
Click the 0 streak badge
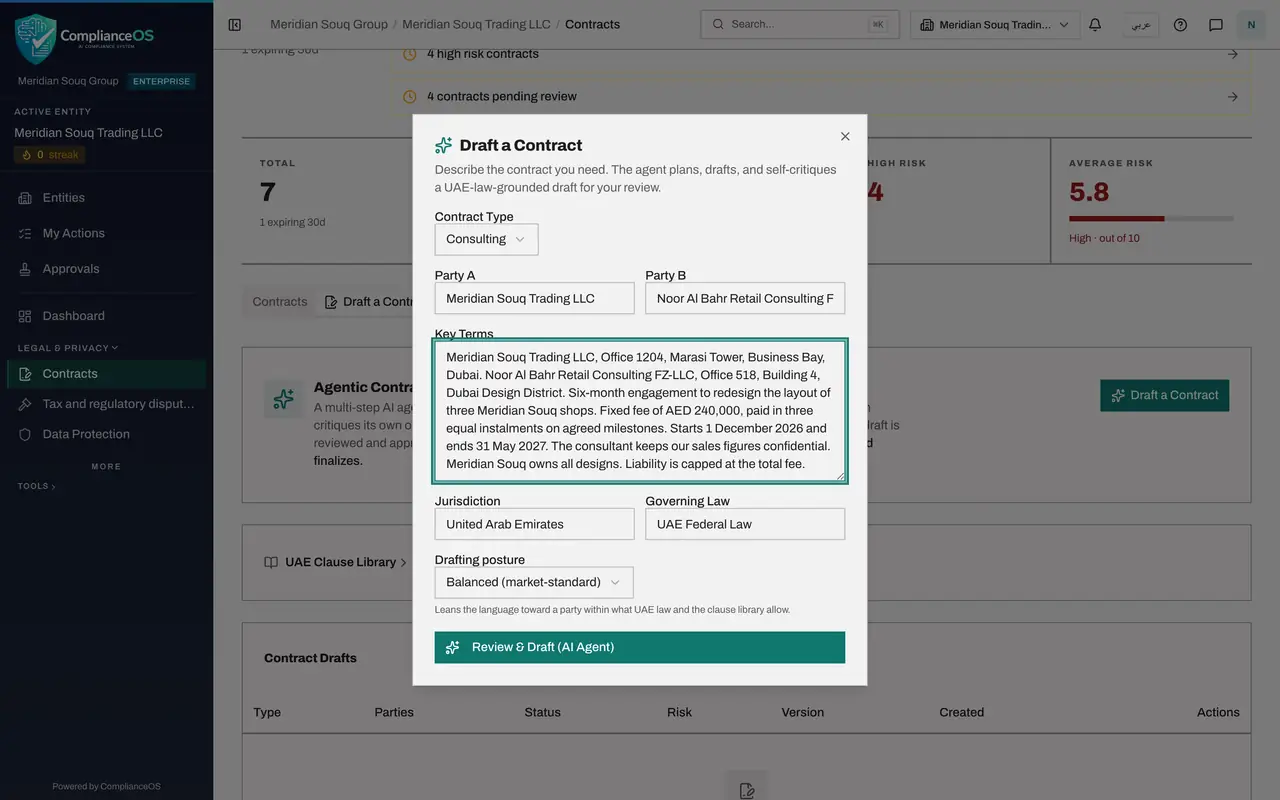50,155
